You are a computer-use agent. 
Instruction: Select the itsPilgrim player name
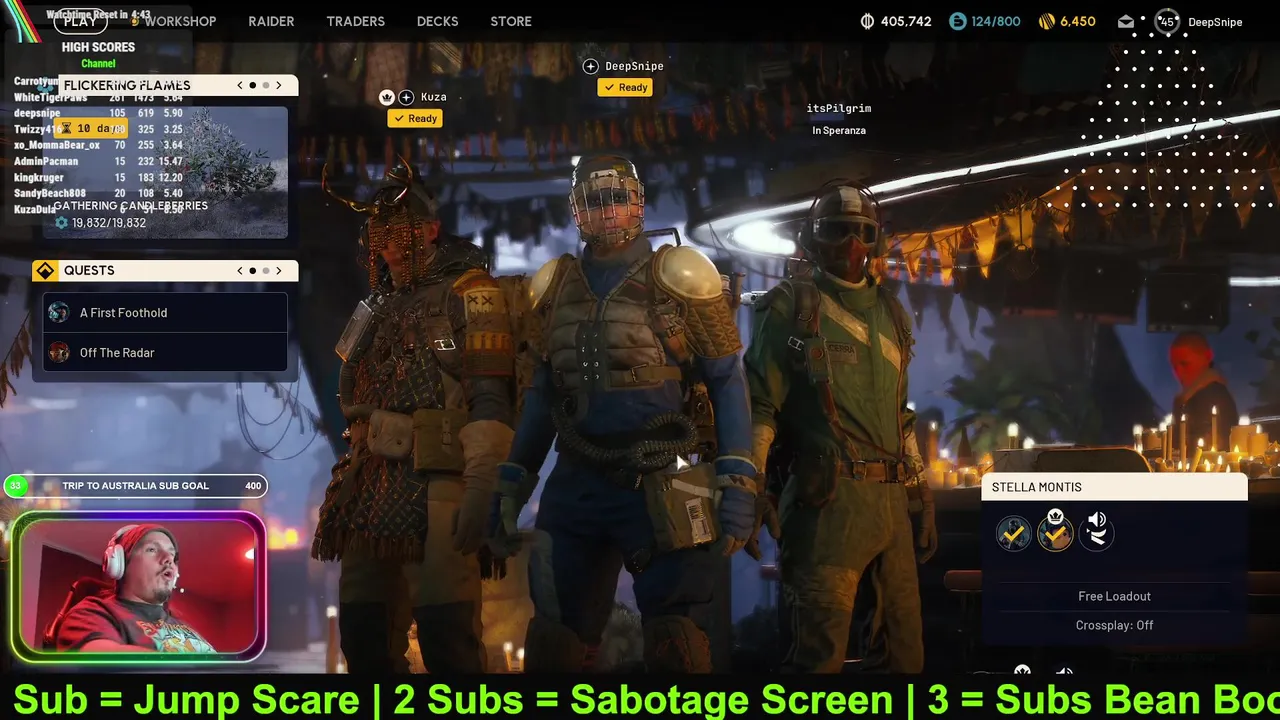[839, 108]
